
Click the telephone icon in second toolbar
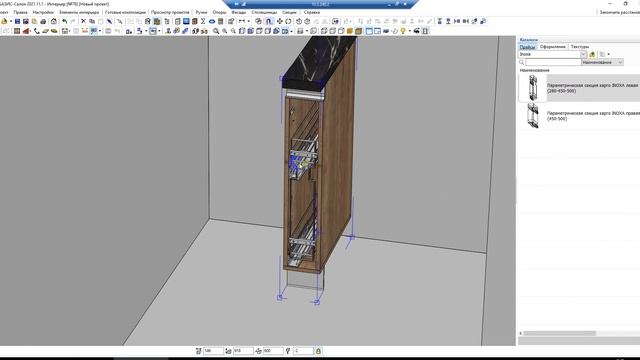tap(36, 31)
